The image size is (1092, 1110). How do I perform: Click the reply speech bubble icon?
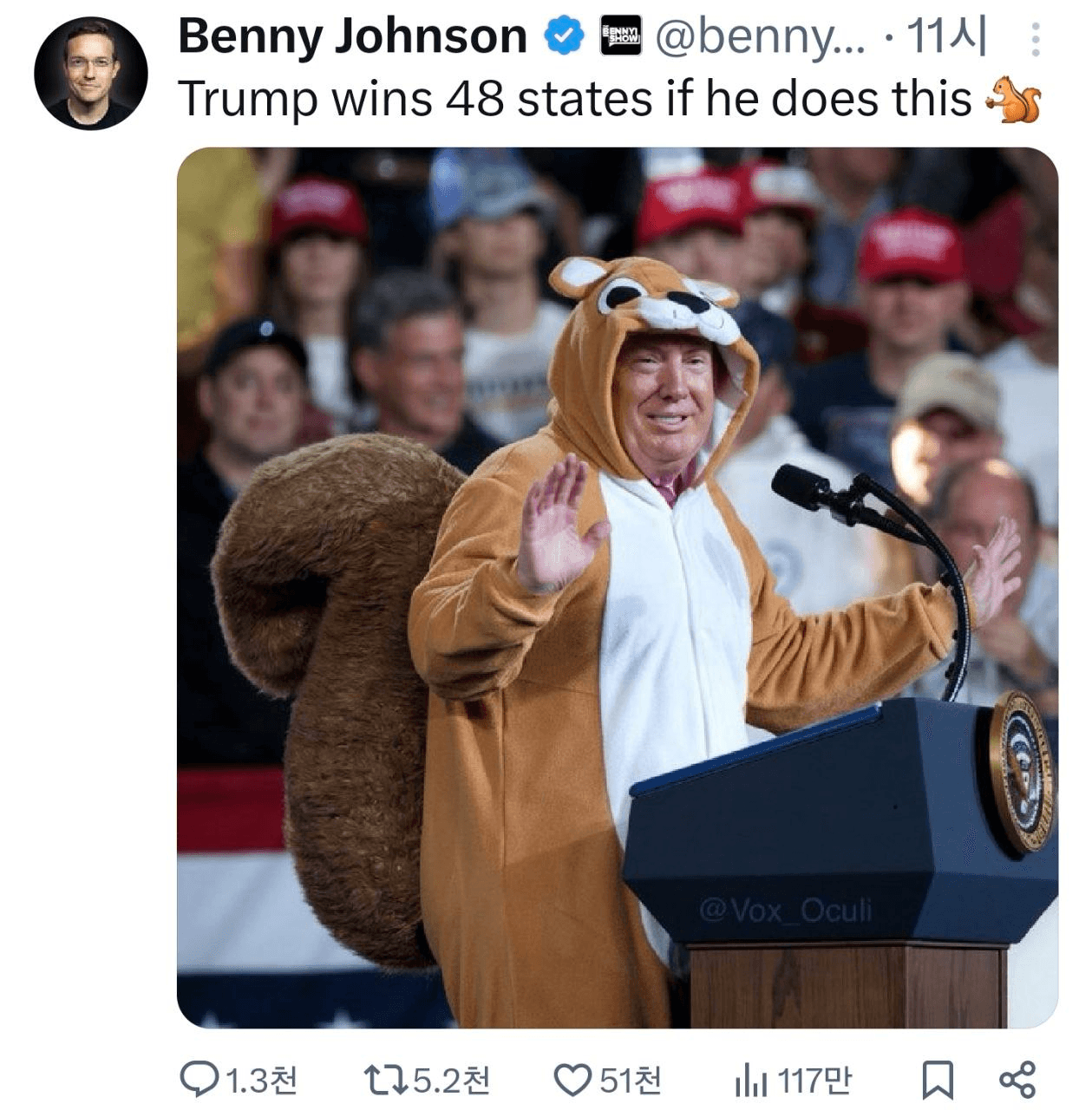[199, 1081]
